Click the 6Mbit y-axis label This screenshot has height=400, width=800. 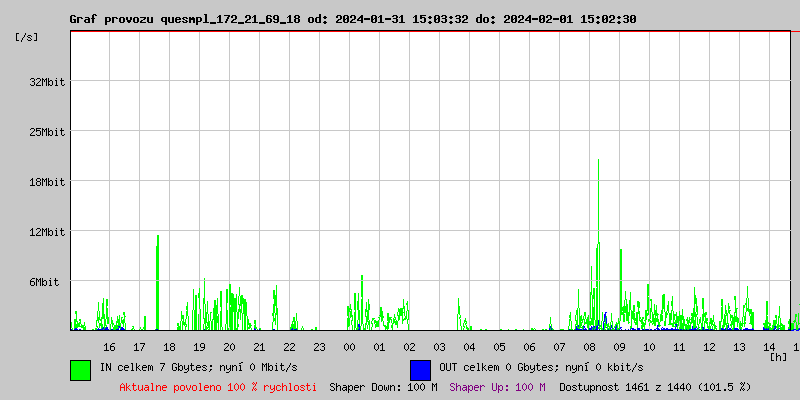[44, 282]
